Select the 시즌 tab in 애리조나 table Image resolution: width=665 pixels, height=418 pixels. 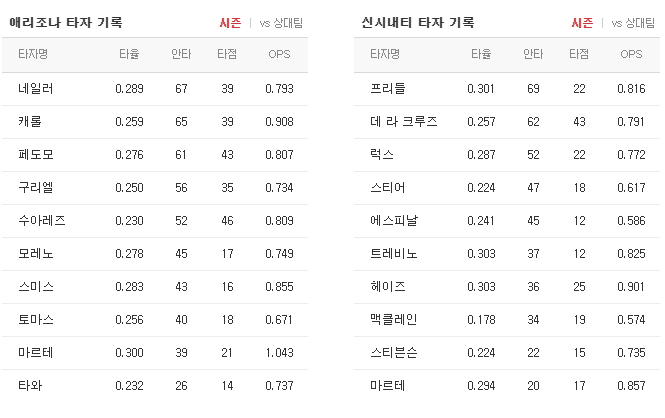230,23
